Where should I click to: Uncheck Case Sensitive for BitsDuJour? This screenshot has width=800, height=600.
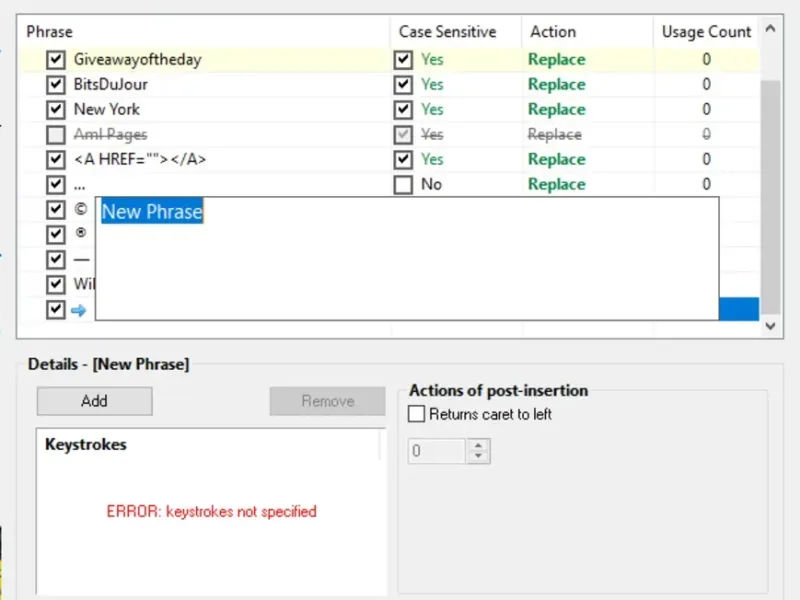tap(403, 85)
